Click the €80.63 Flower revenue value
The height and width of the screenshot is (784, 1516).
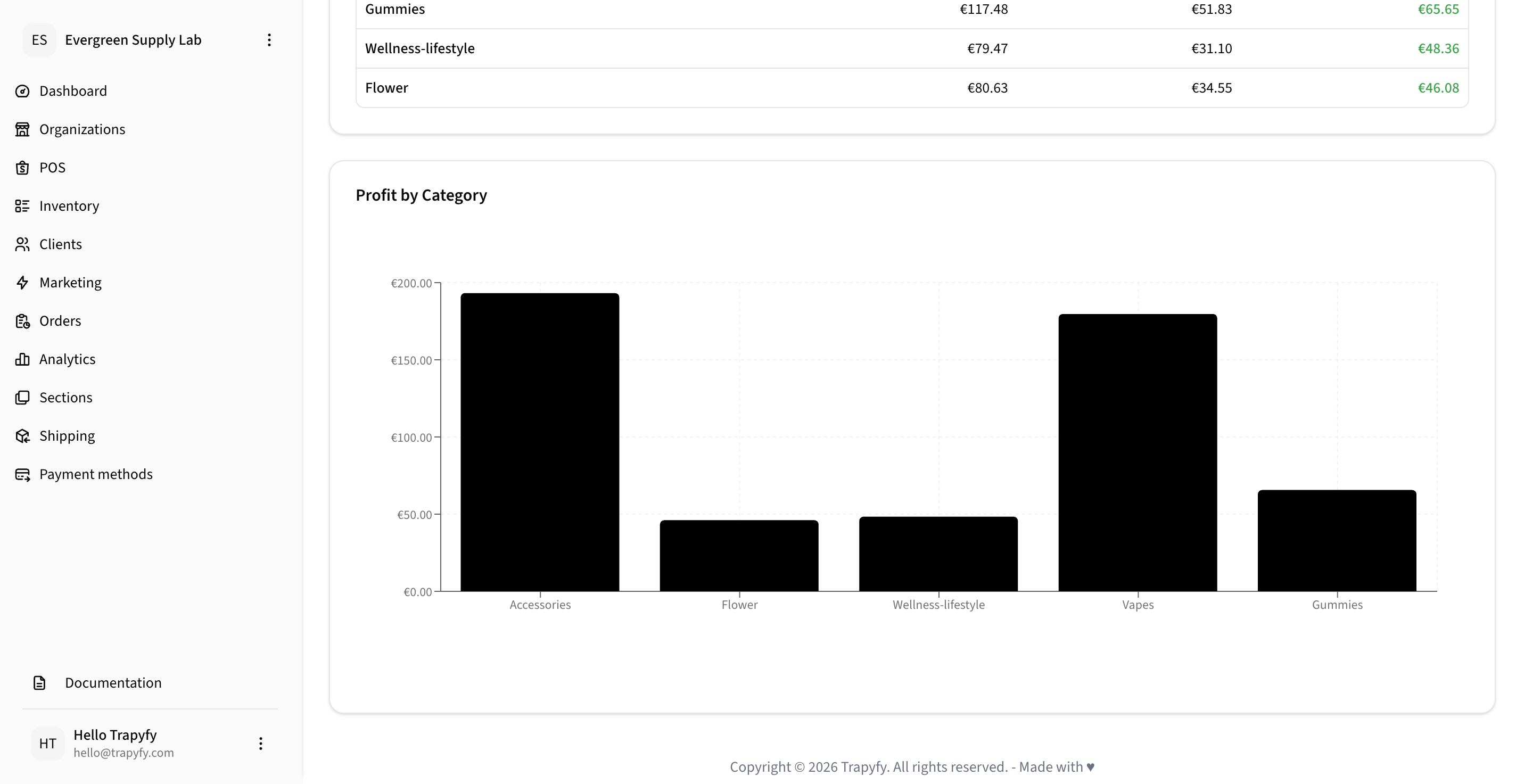[x=987, y=88]
